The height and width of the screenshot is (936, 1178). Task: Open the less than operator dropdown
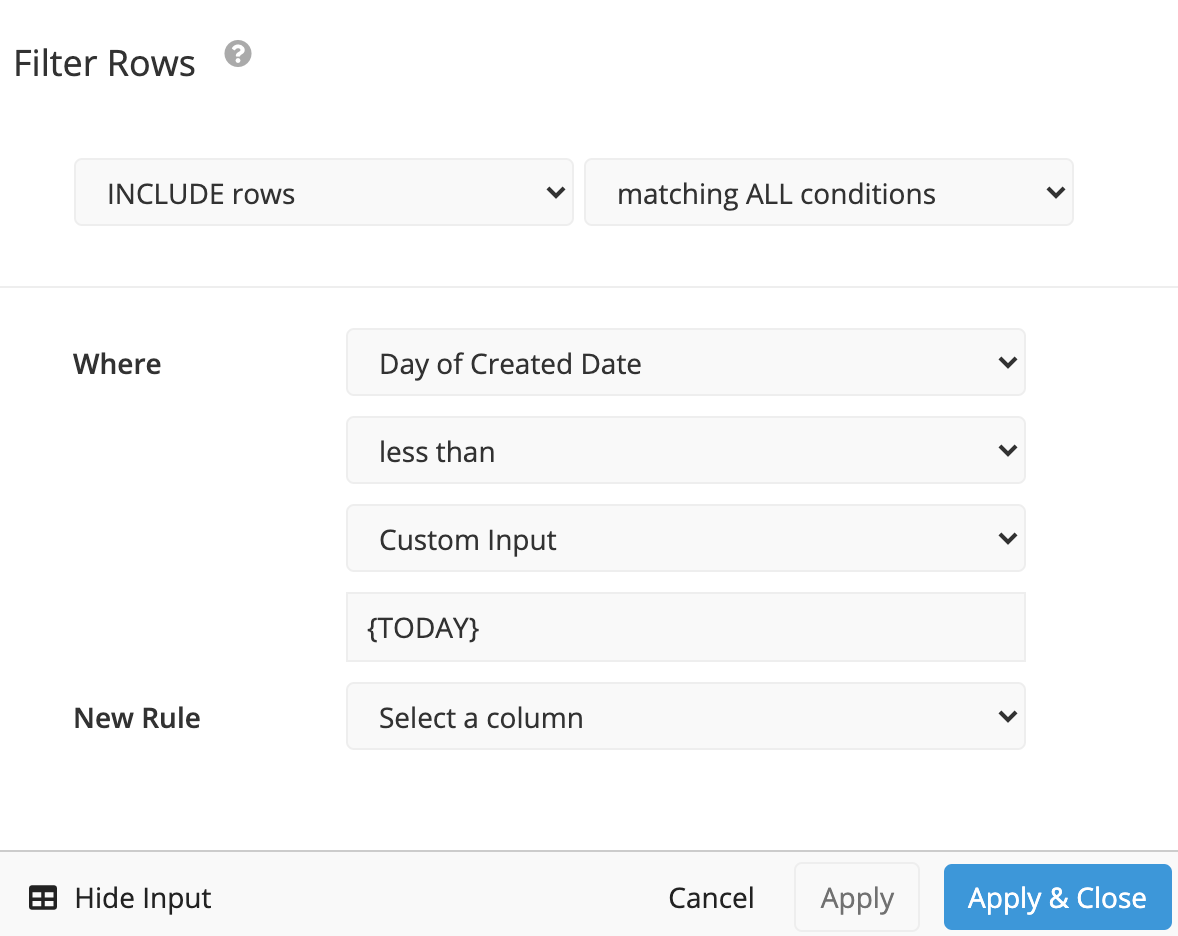[685, 450]
